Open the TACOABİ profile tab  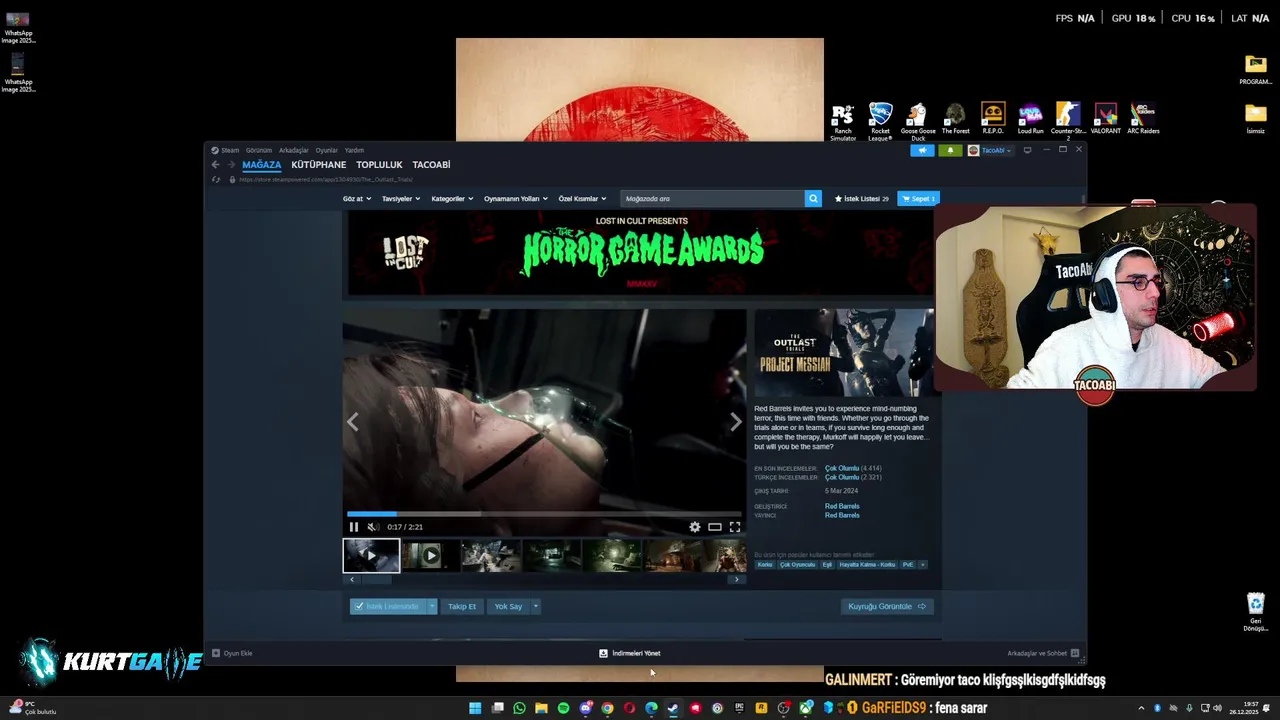432,165
